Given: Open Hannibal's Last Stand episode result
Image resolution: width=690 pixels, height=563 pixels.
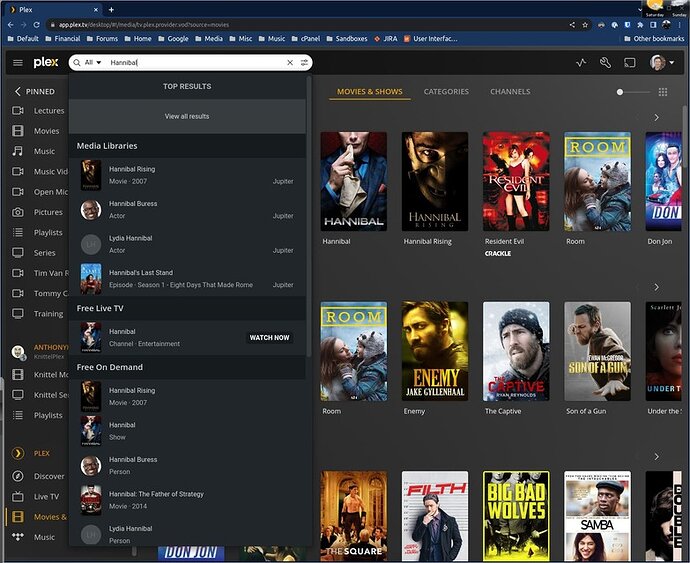Looking at the screenshot, I should (x=187, y=279).
